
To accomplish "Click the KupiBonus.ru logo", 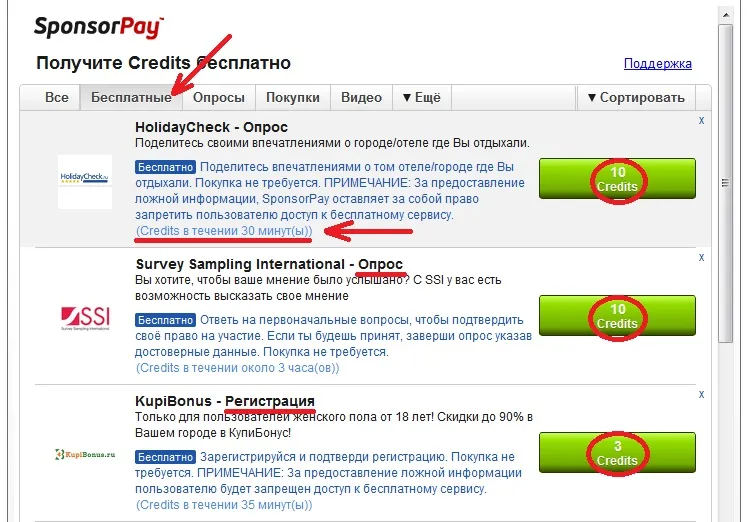I will [x=85, y=455].
